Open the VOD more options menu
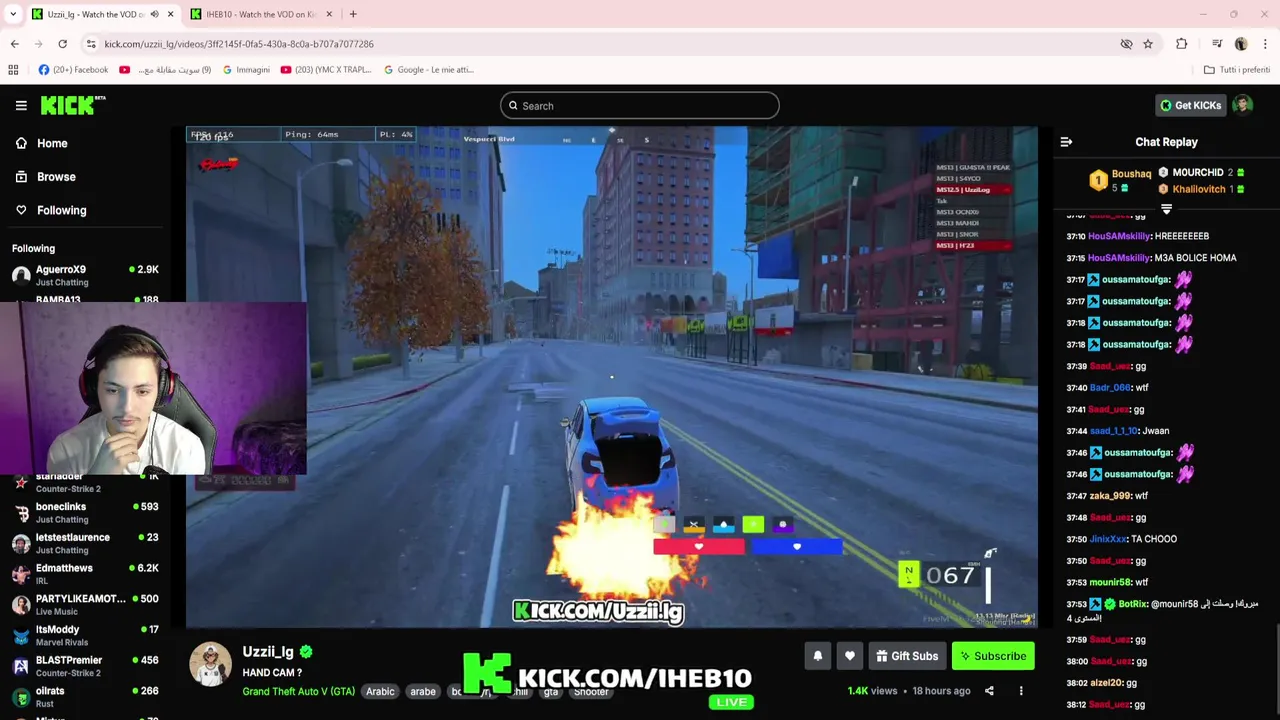Screen dimensions: 1280x720 (x=1021, y=691)
